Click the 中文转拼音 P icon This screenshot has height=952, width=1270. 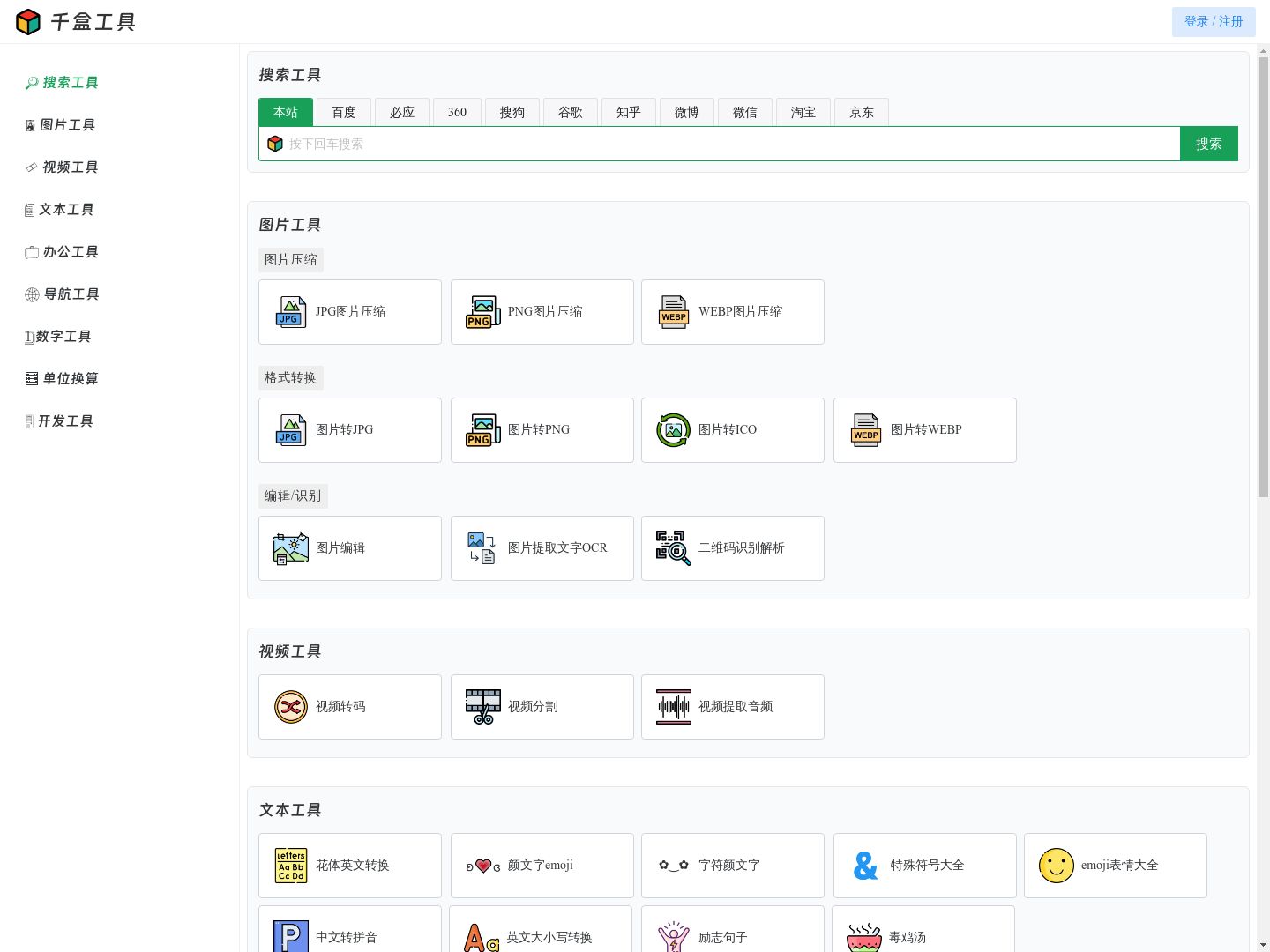[x=290, y=936]
